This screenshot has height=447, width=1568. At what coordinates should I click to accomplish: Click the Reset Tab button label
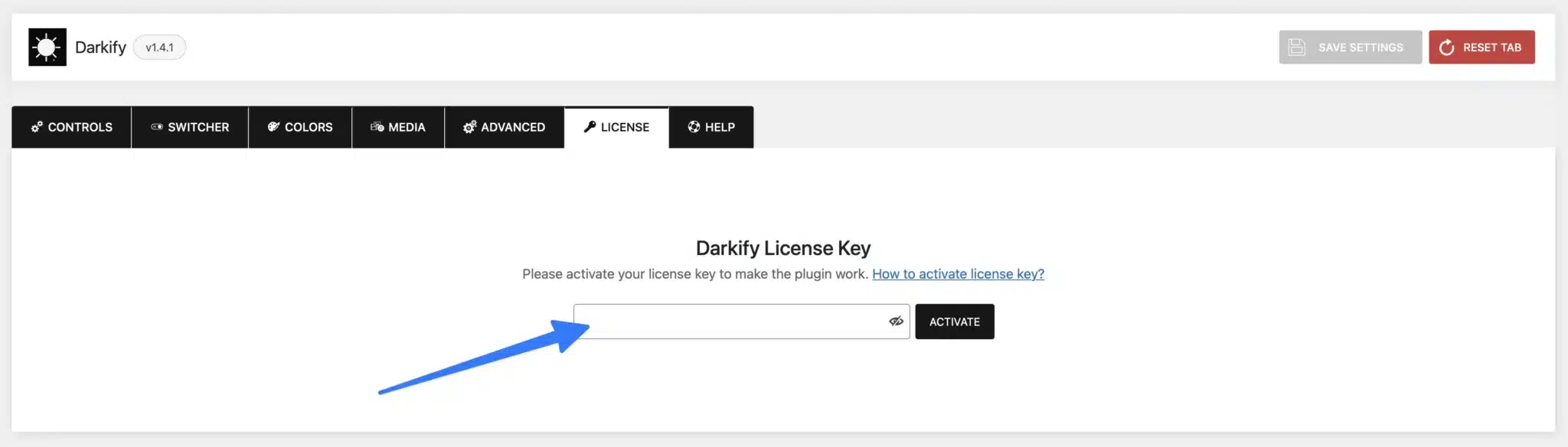tap(1491, 47)
